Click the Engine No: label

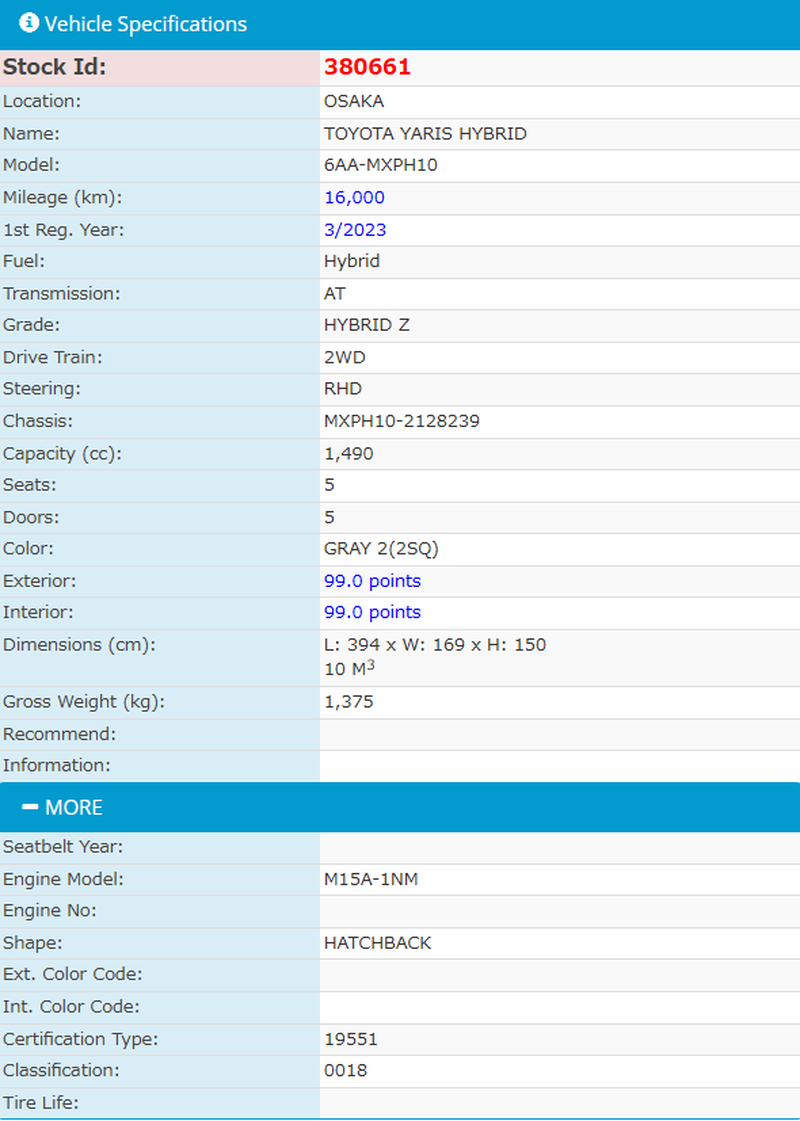[x=49, y=911]
